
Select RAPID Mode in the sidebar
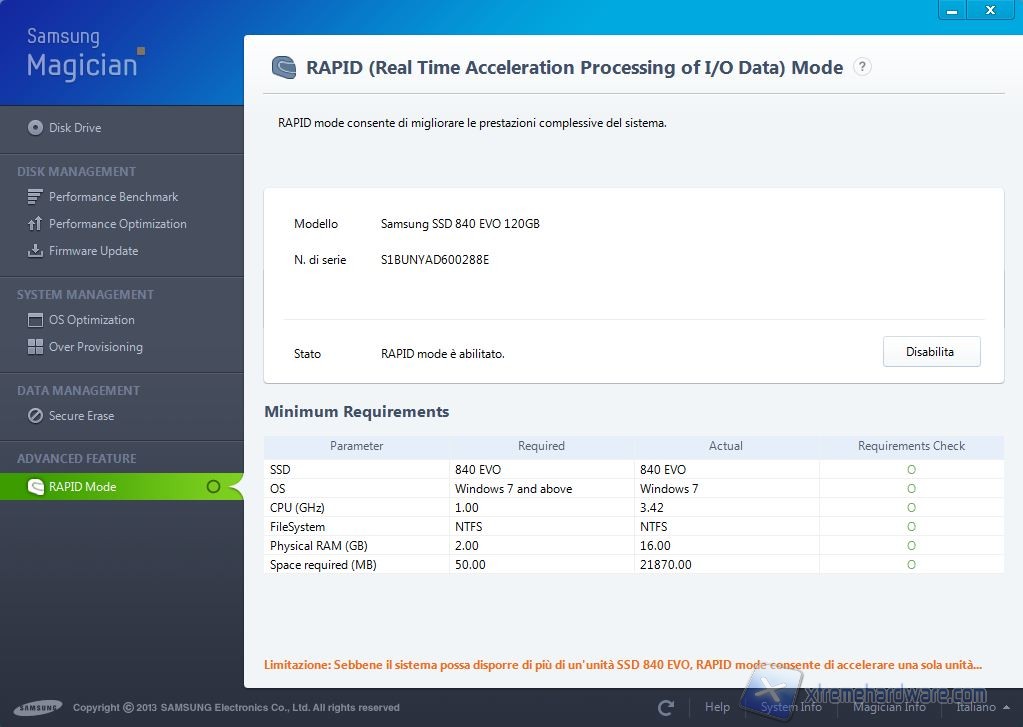(x=82, y=487)
